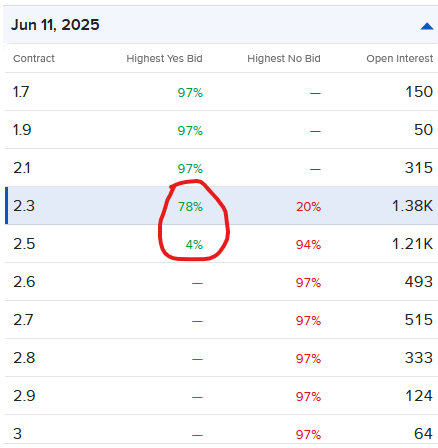
Task: Select the 3 contract row label
Action: point(17,434)
